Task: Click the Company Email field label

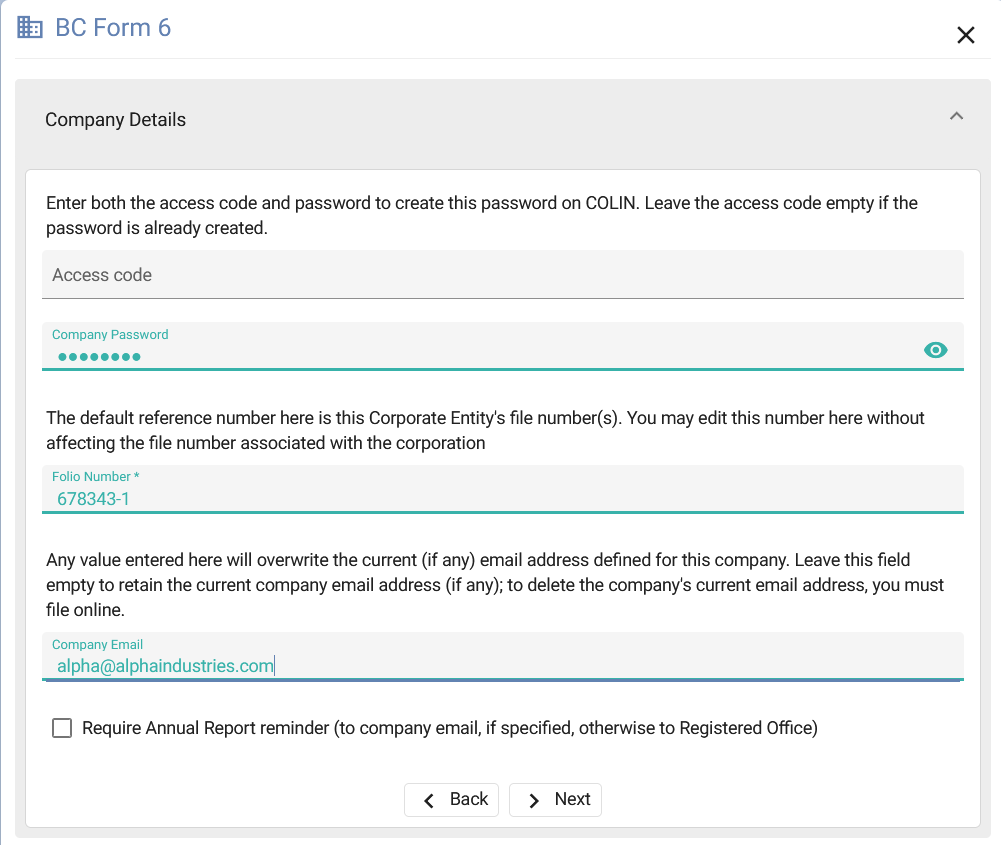Action: 97,645
